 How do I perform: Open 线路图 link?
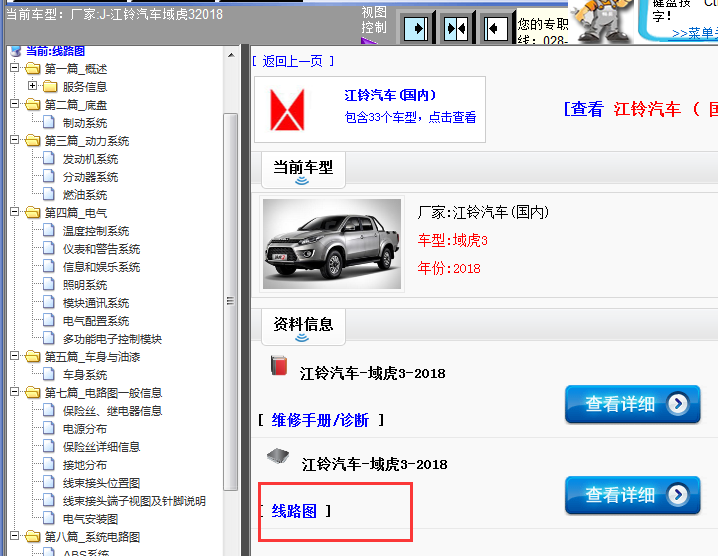click(x=294, y=511)
